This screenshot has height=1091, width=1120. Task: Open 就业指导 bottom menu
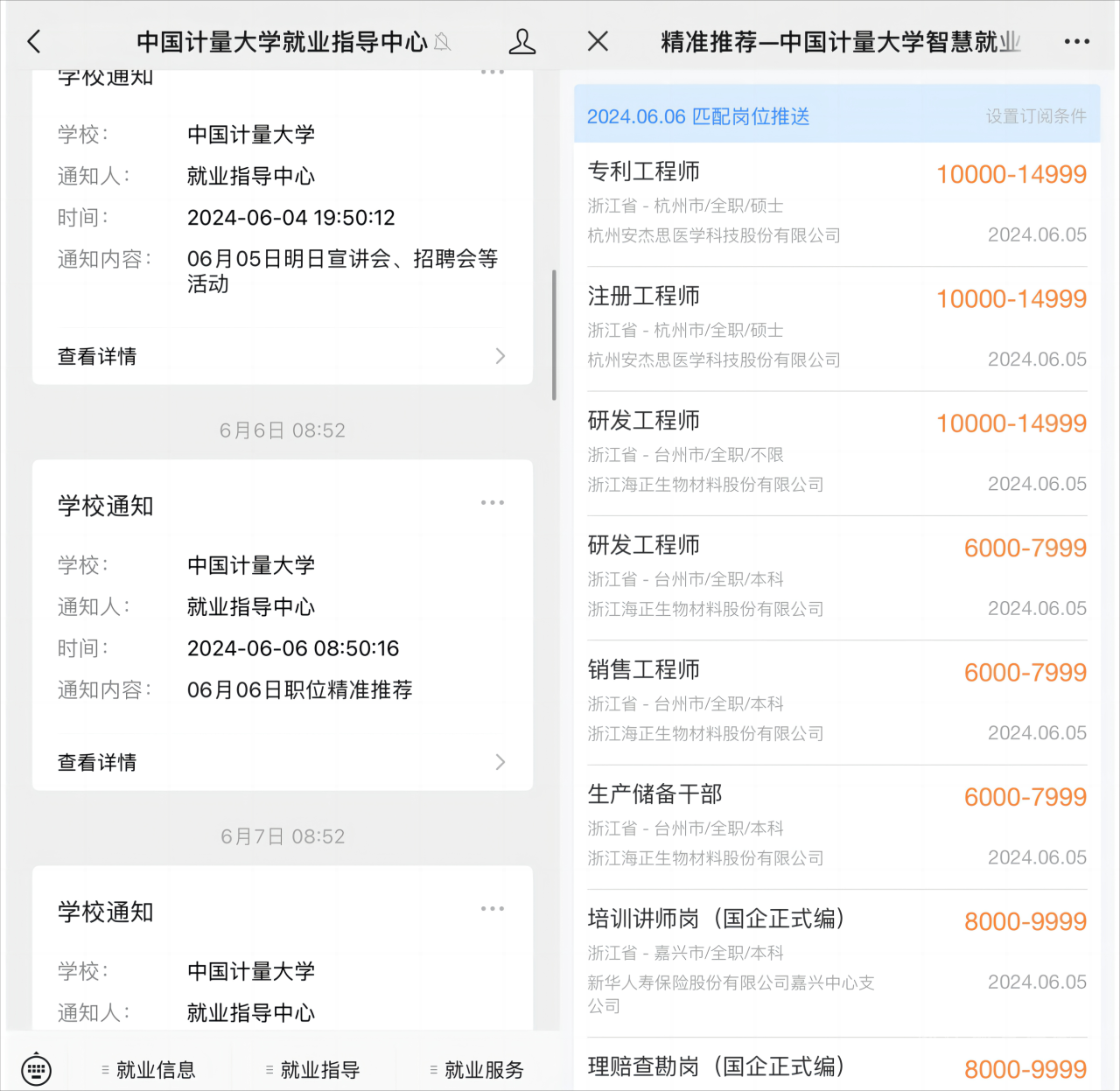[x=312, y=1069]
